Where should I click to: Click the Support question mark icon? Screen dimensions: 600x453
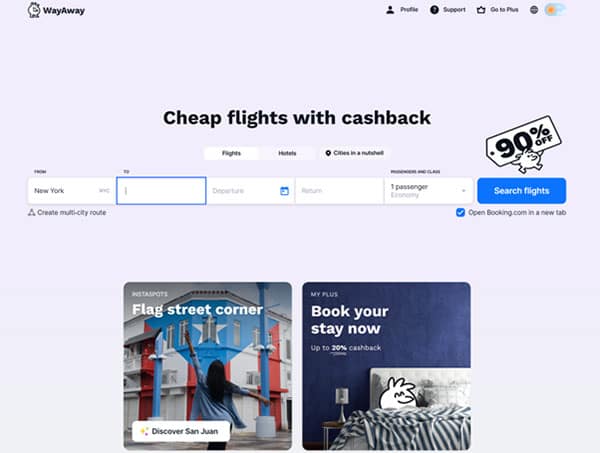tap(434, 10)
